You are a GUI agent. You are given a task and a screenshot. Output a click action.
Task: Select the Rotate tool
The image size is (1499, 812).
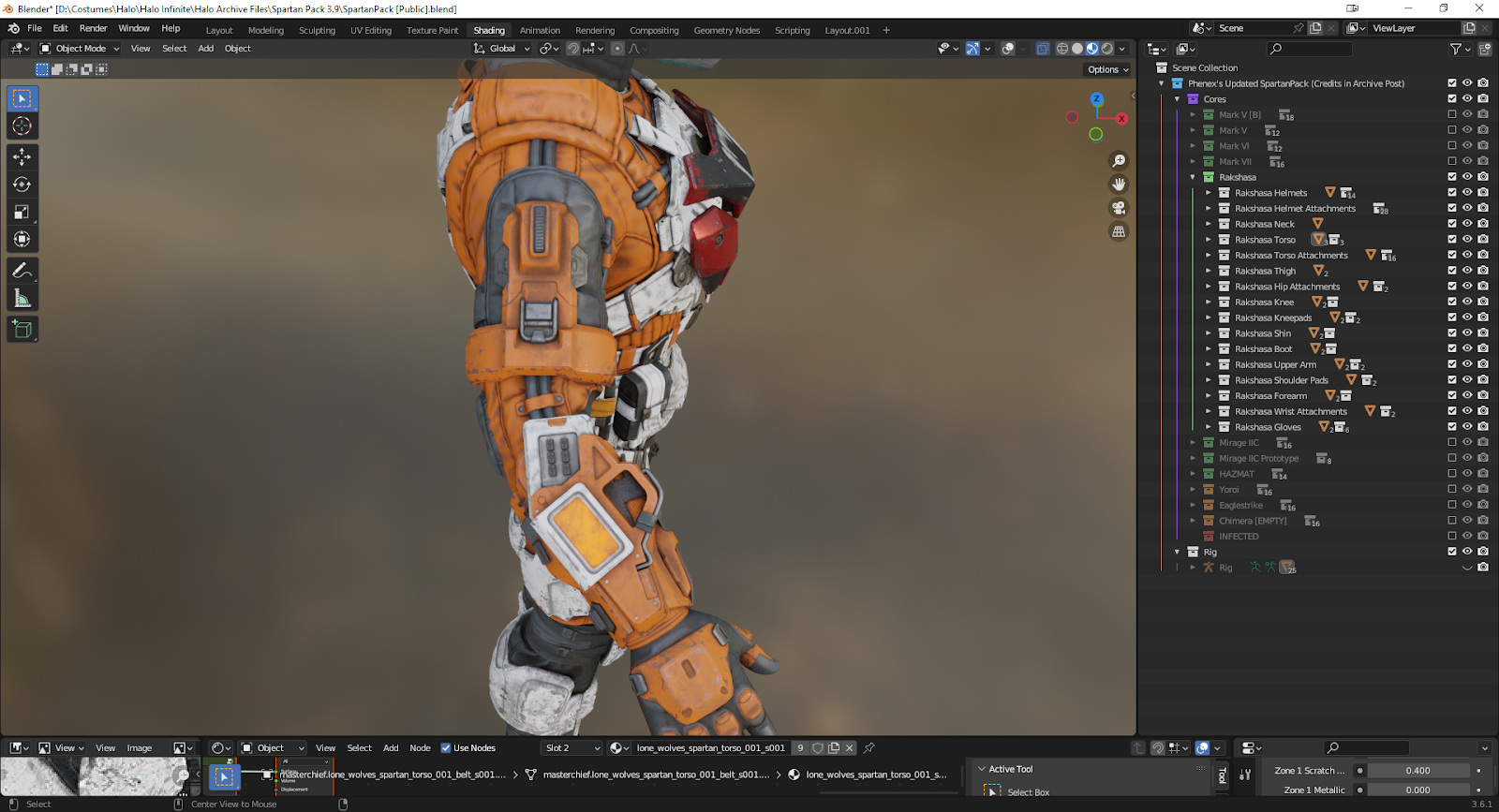[x=22, y=185]
